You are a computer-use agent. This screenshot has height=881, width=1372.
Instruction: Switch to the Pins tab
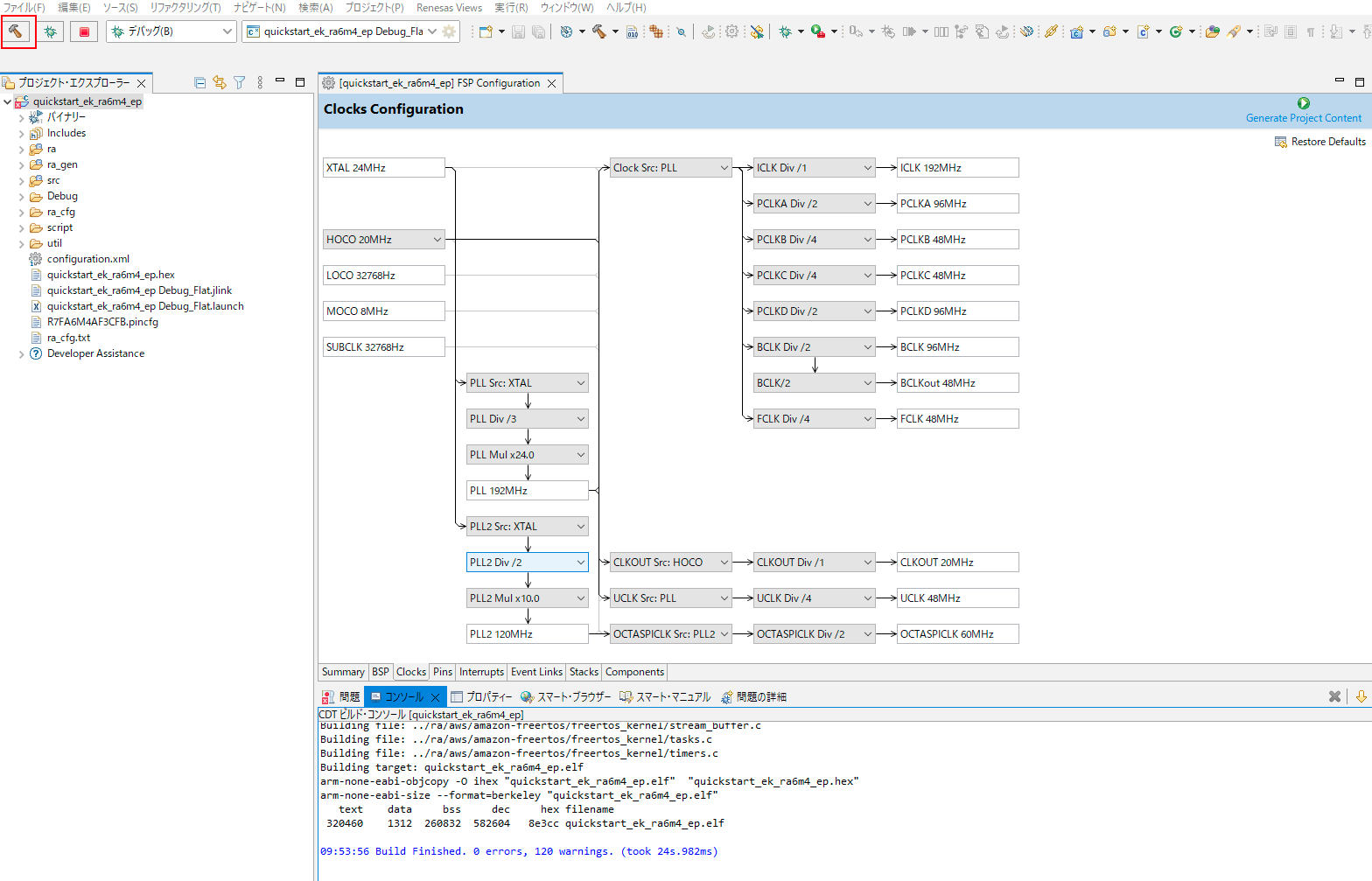(x=443, y=672)
